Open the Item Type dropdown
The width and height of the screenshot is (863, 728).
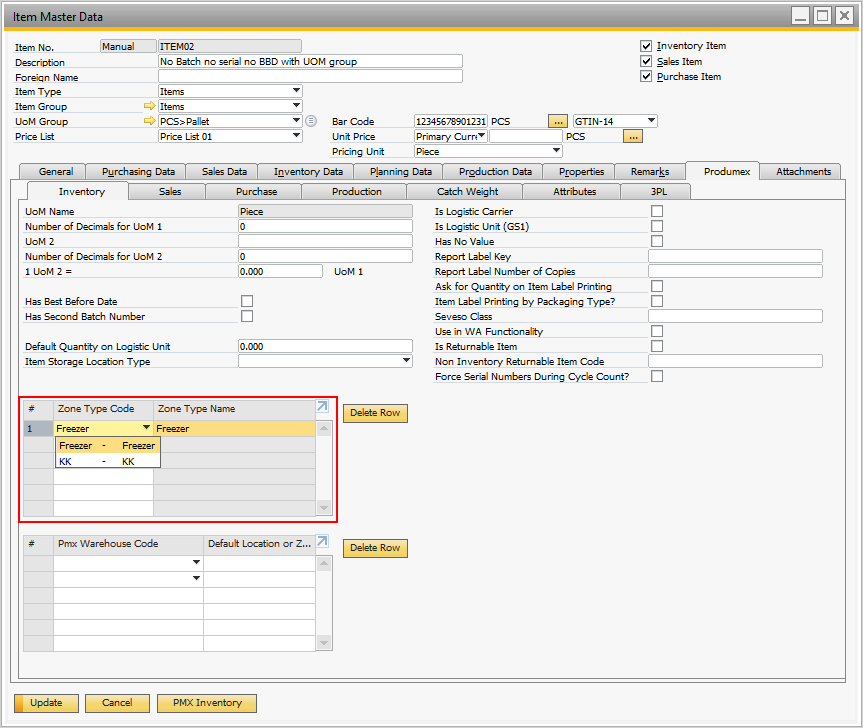point(296,91)
